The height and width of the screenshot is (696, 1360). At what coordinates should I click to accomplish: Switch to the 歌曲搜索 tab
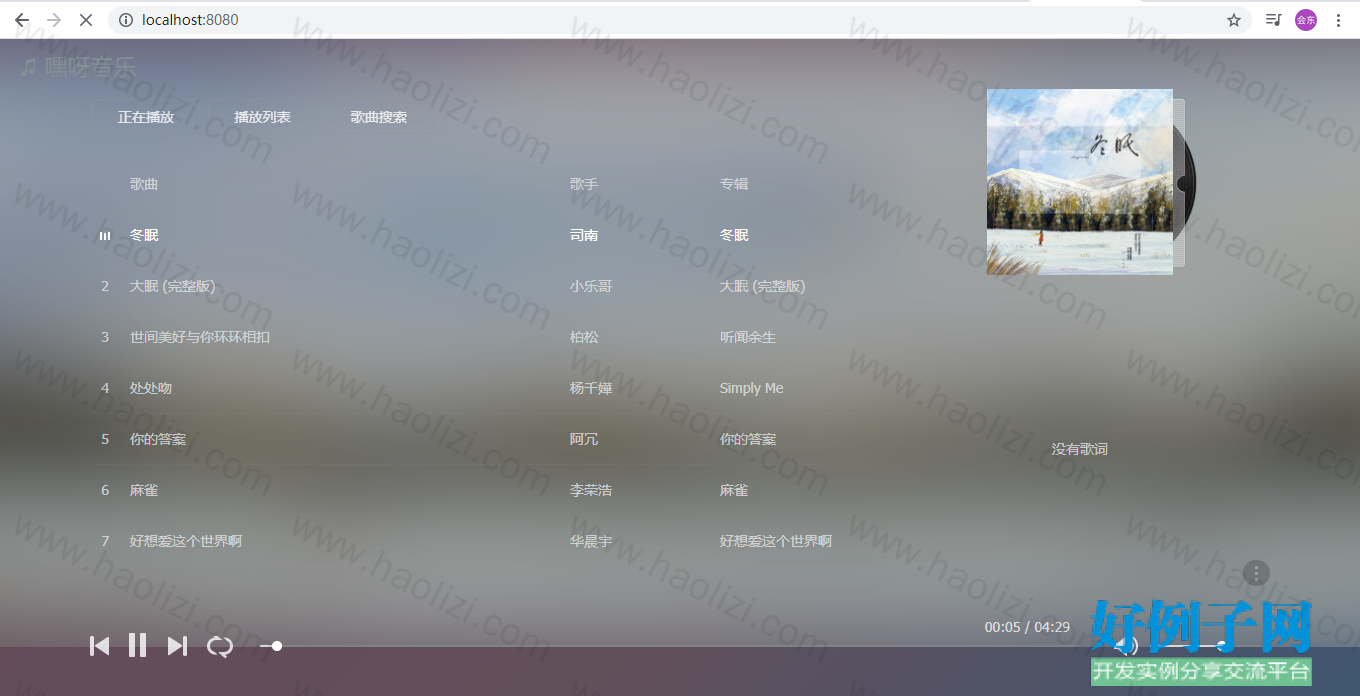point(379,117)
